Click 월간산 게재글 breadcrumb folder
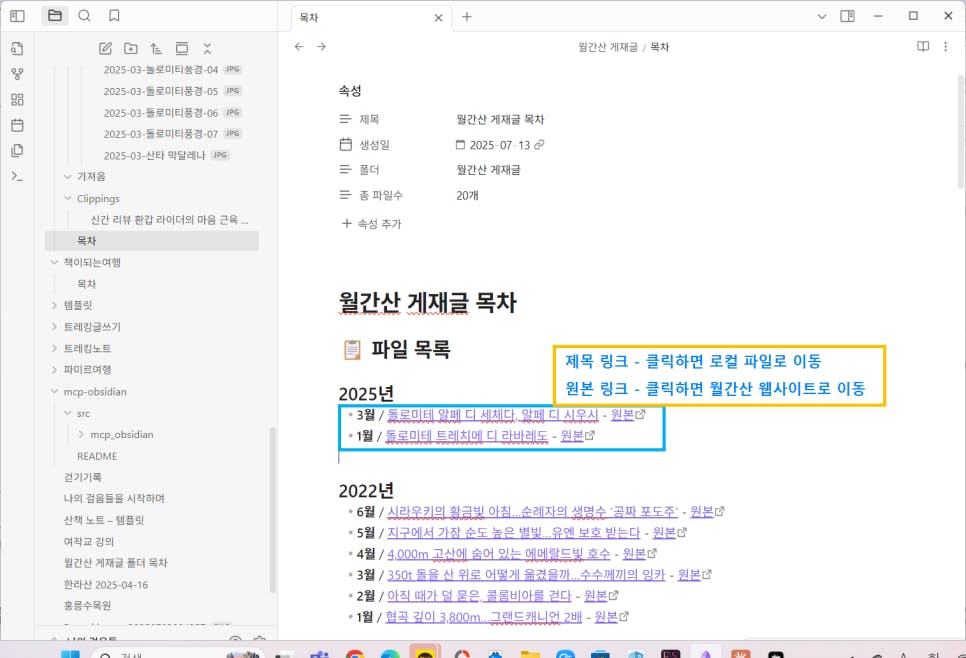Viewport: 966px width, 658px height. (x=607, y=47)
